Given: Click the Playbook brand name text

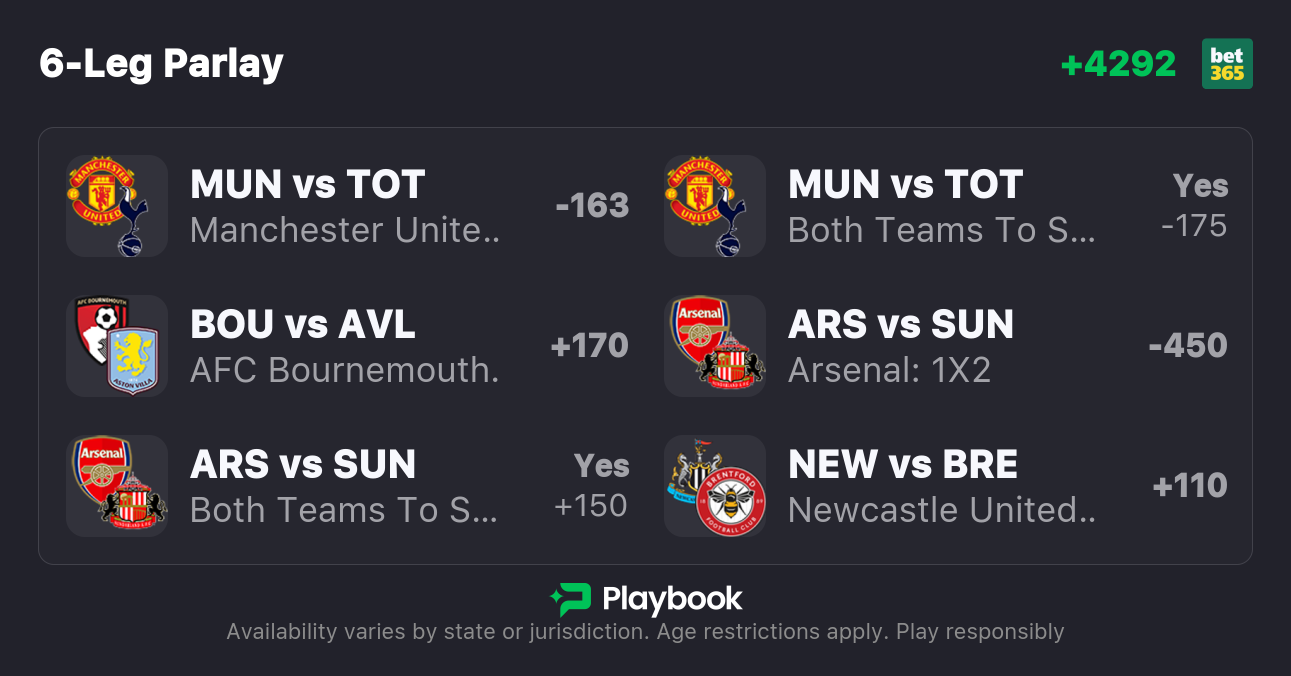Looking at the screenshot, I should point(672,599).
